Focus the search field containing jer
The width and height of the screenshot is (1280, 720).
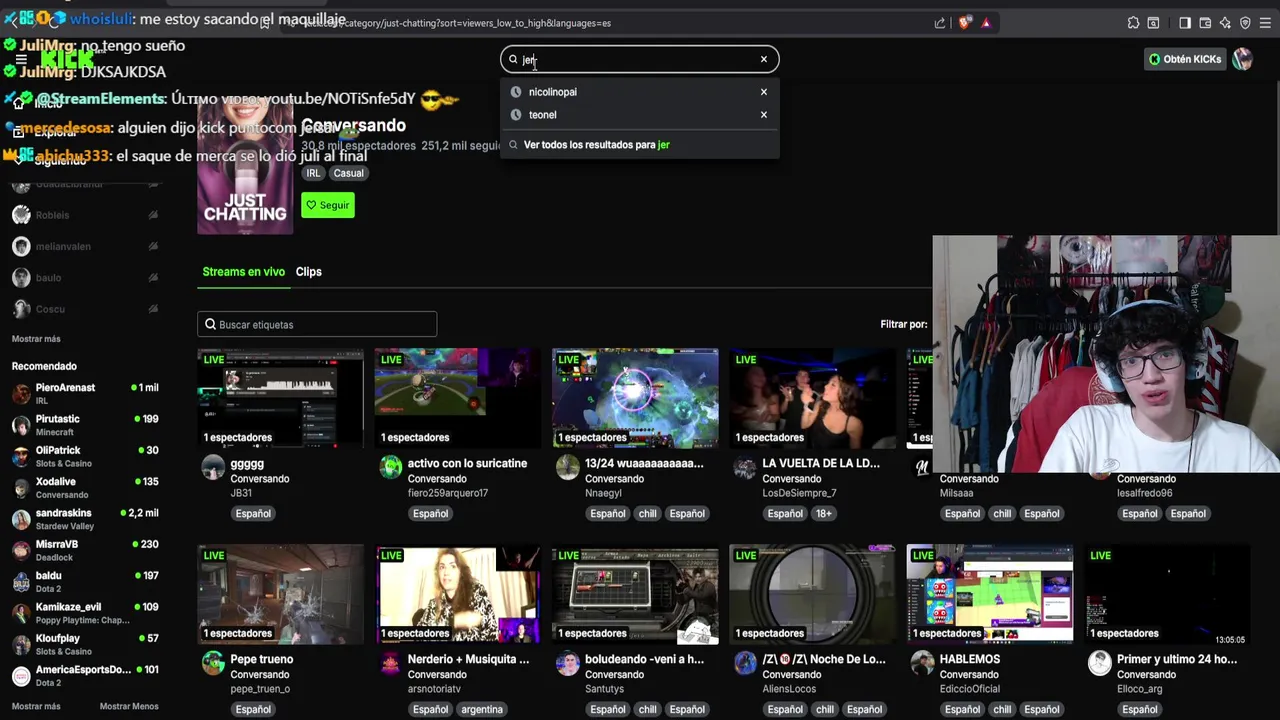pyautogui.click(x=640, y=59)
